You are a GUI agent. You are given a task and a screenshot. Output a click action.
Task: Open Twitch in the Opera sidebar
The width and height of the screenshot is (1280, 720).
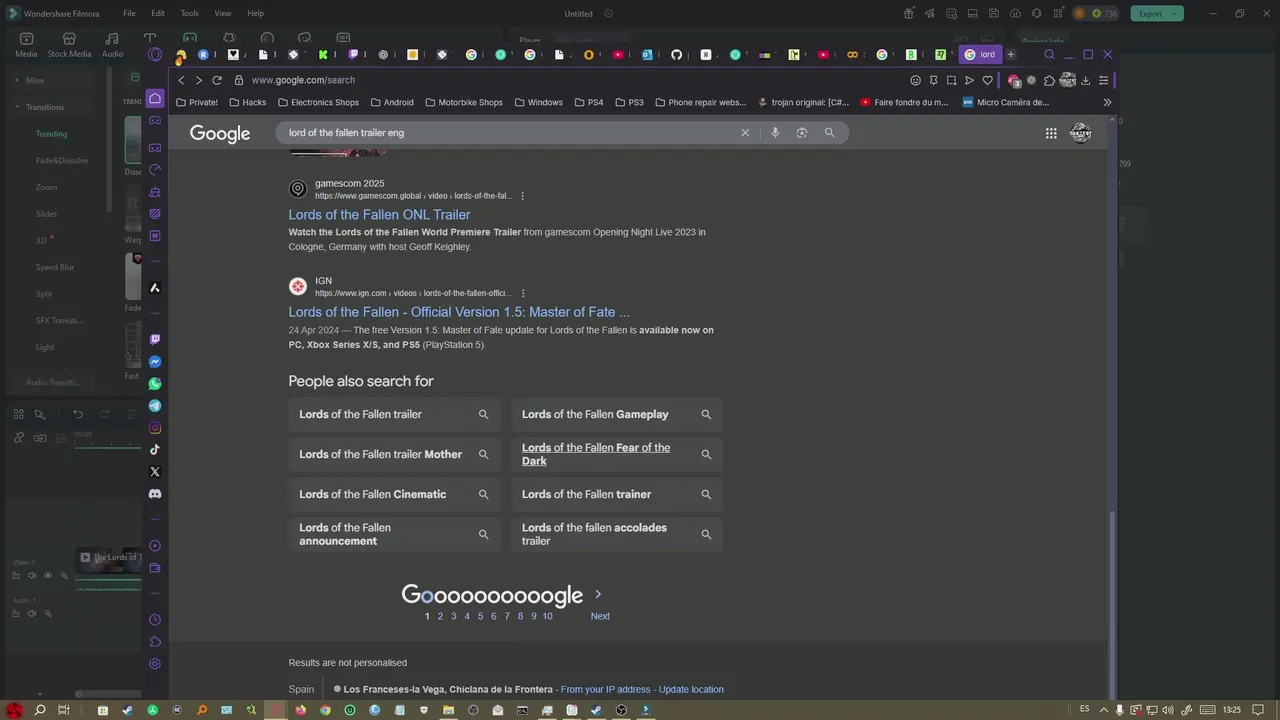tap(155, 340)
